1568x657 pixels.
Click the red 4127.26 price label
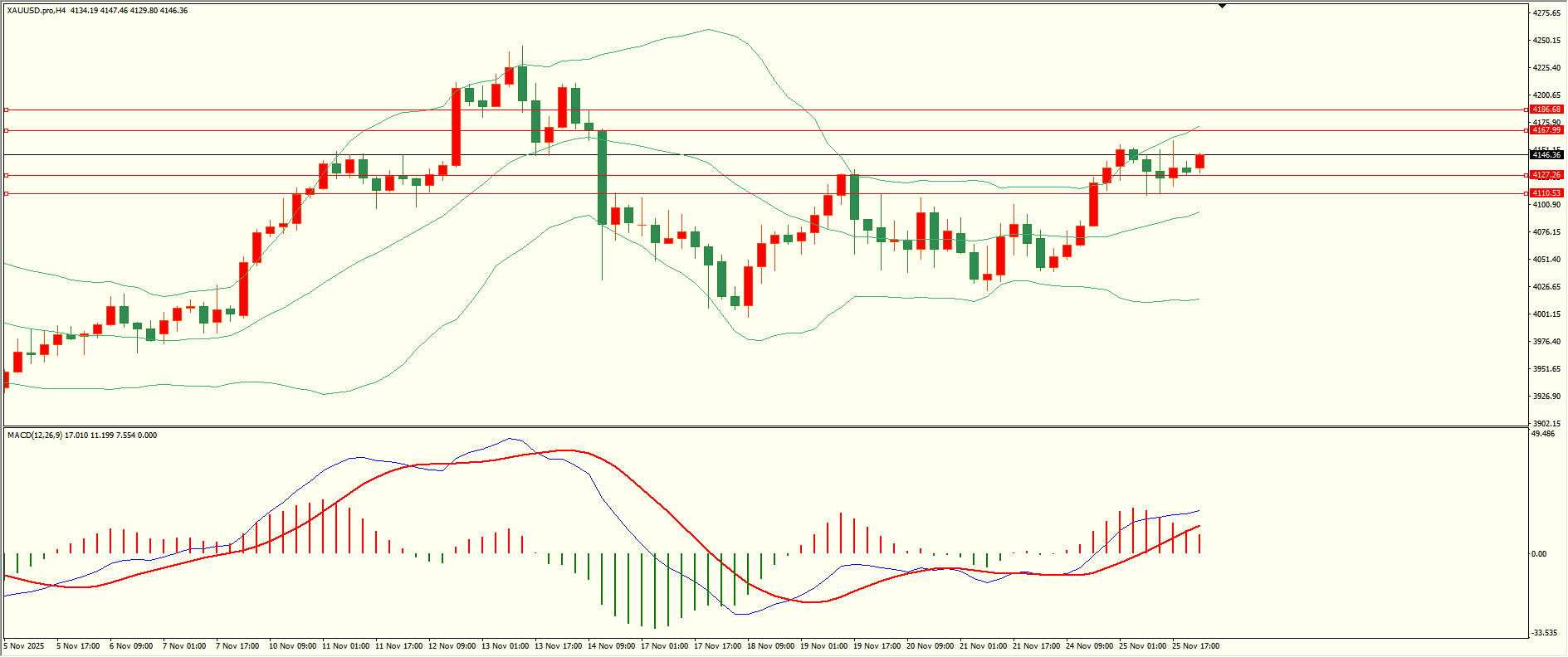[1546, 175]
